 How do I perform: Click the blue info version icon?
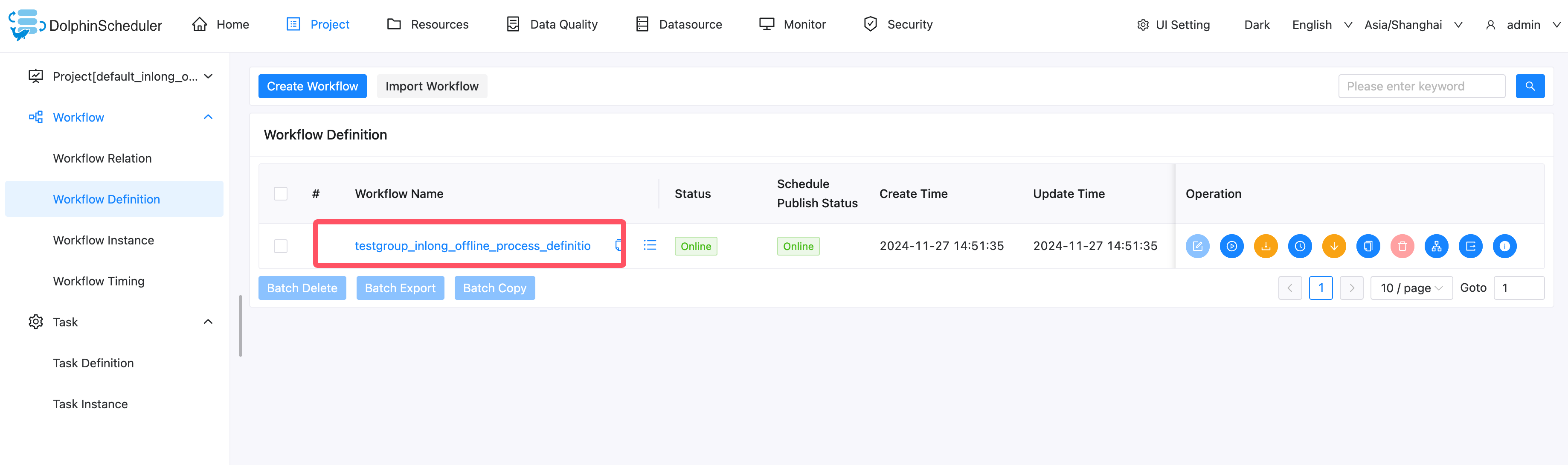coord(1504,246)
